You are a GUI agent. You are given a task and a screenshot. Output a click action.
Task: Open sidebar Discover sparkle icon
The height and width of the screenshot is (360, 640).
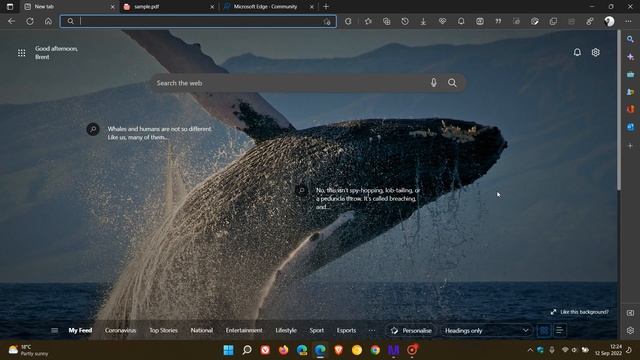pos(630,57)
